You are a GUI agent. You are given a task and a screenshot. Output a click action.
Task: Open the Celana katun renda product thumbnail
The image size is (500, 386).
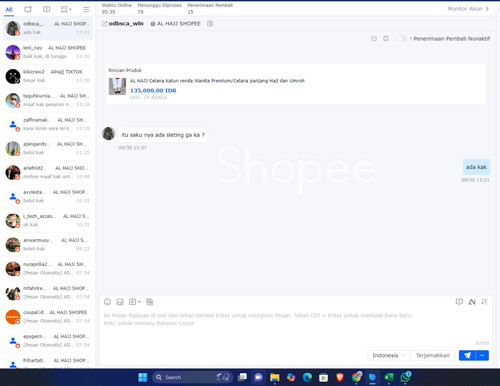117,86
